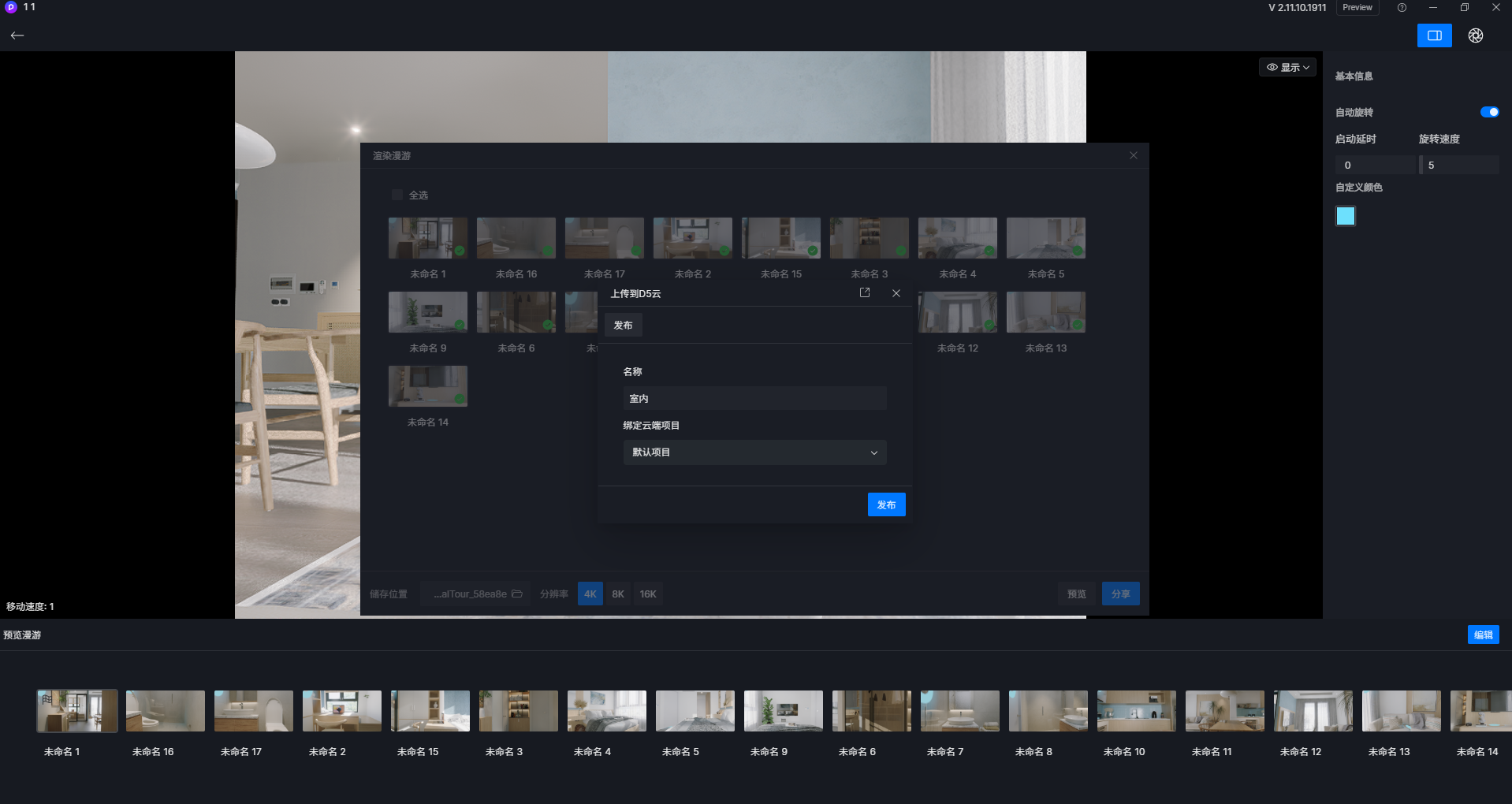Click the blue 发布 button
This screenshot has width=1512, height=804.
(x=886, y=504)
